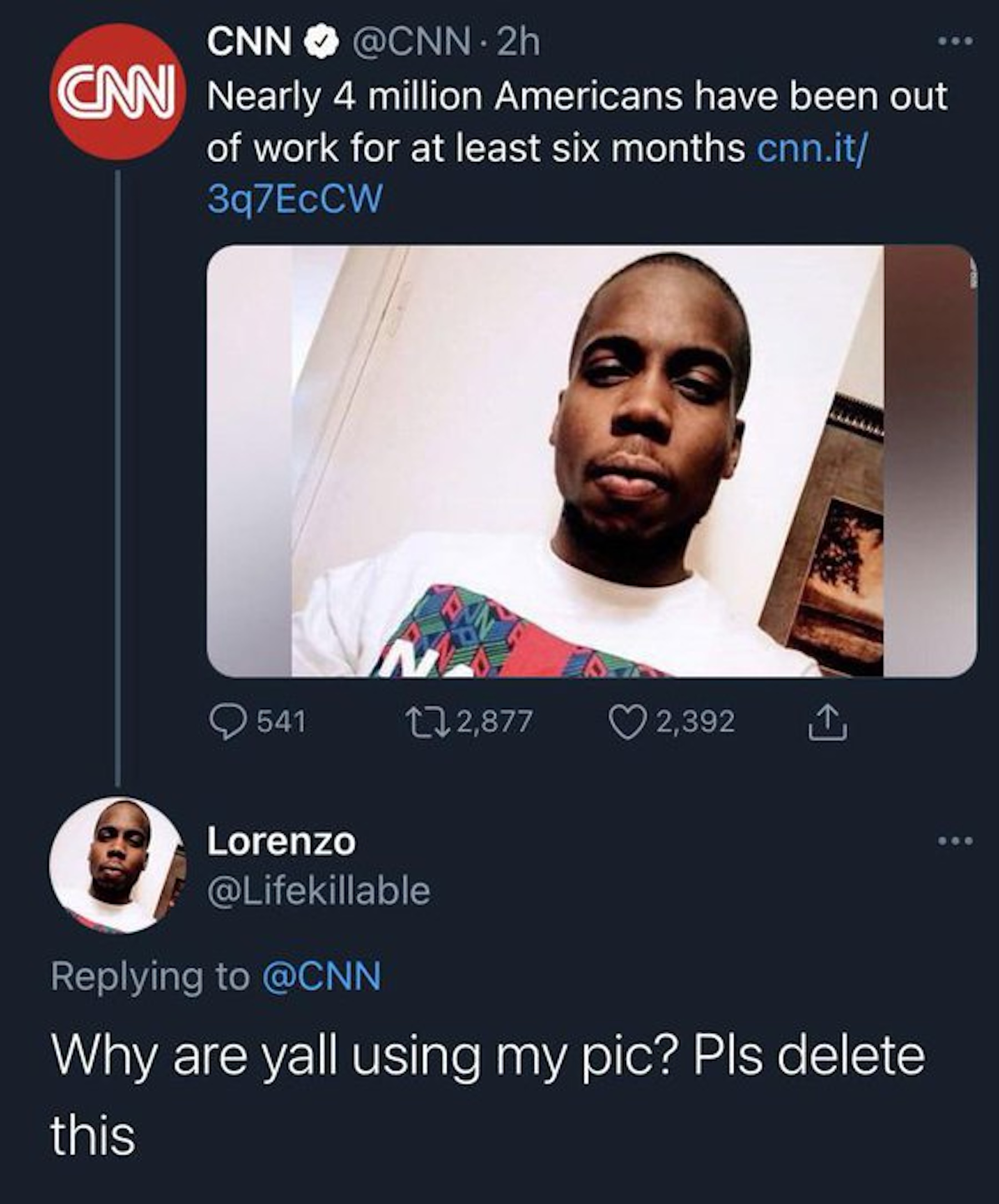Open more options on CNN's tweet
Screen dimensions: 999x1204
tap(955, 42)
